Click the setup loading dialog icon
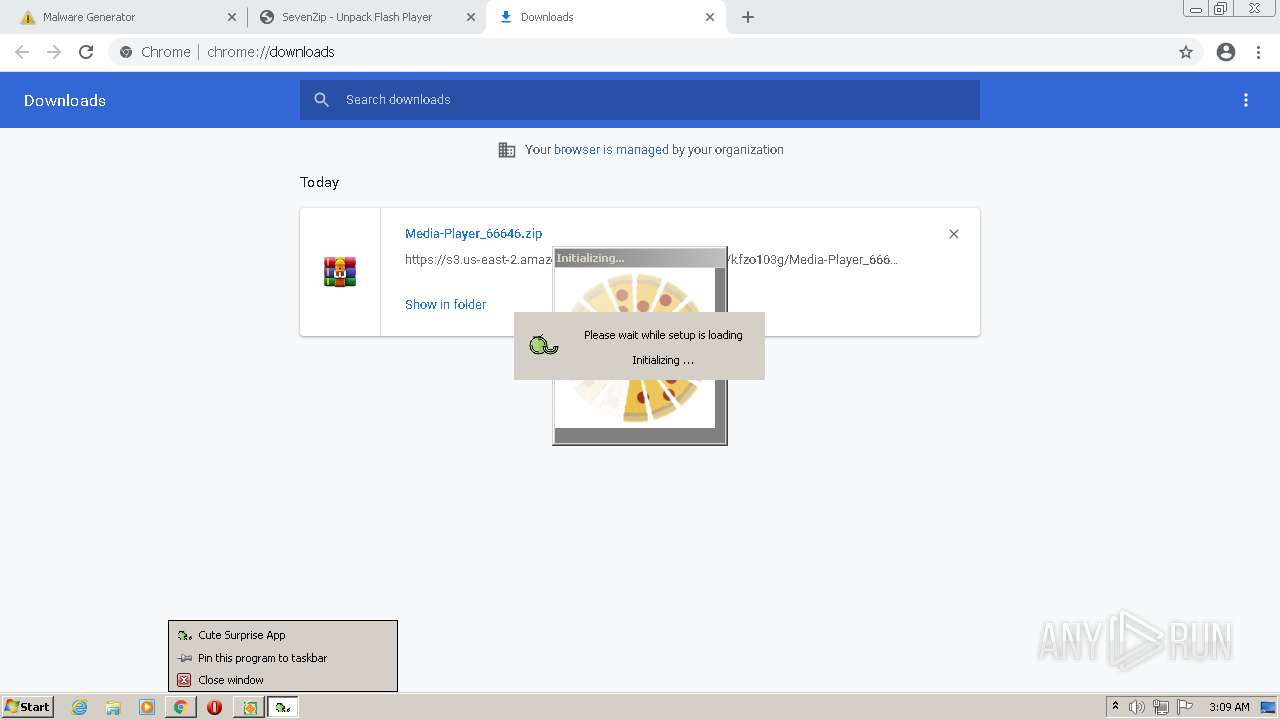Viewport: 1280px width, 720px height. pyautogui.click(x=544, y=346)
